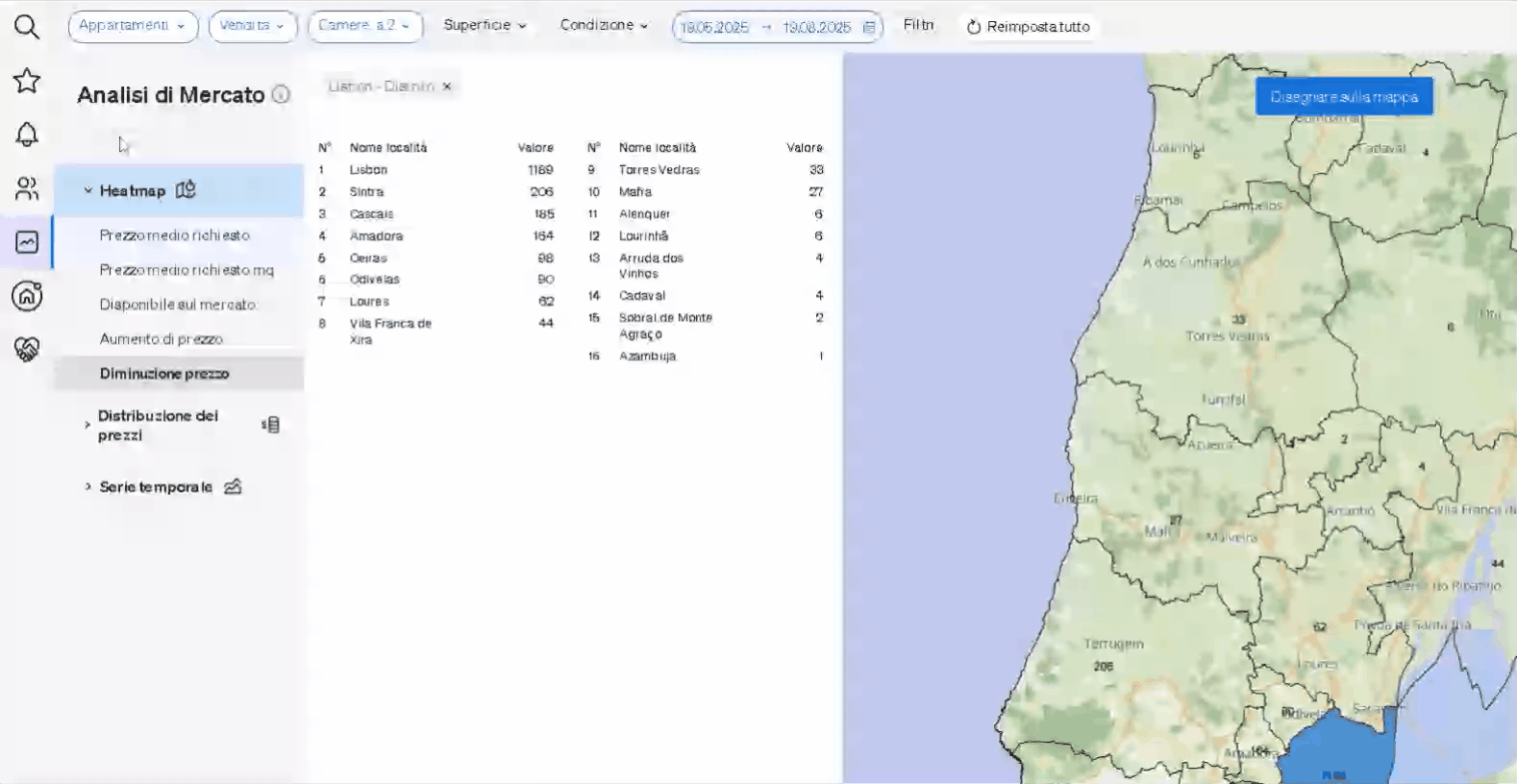Select the market analysis chart icon
The height and width of the screenshot is (784, 1517).
coord(27,242)
